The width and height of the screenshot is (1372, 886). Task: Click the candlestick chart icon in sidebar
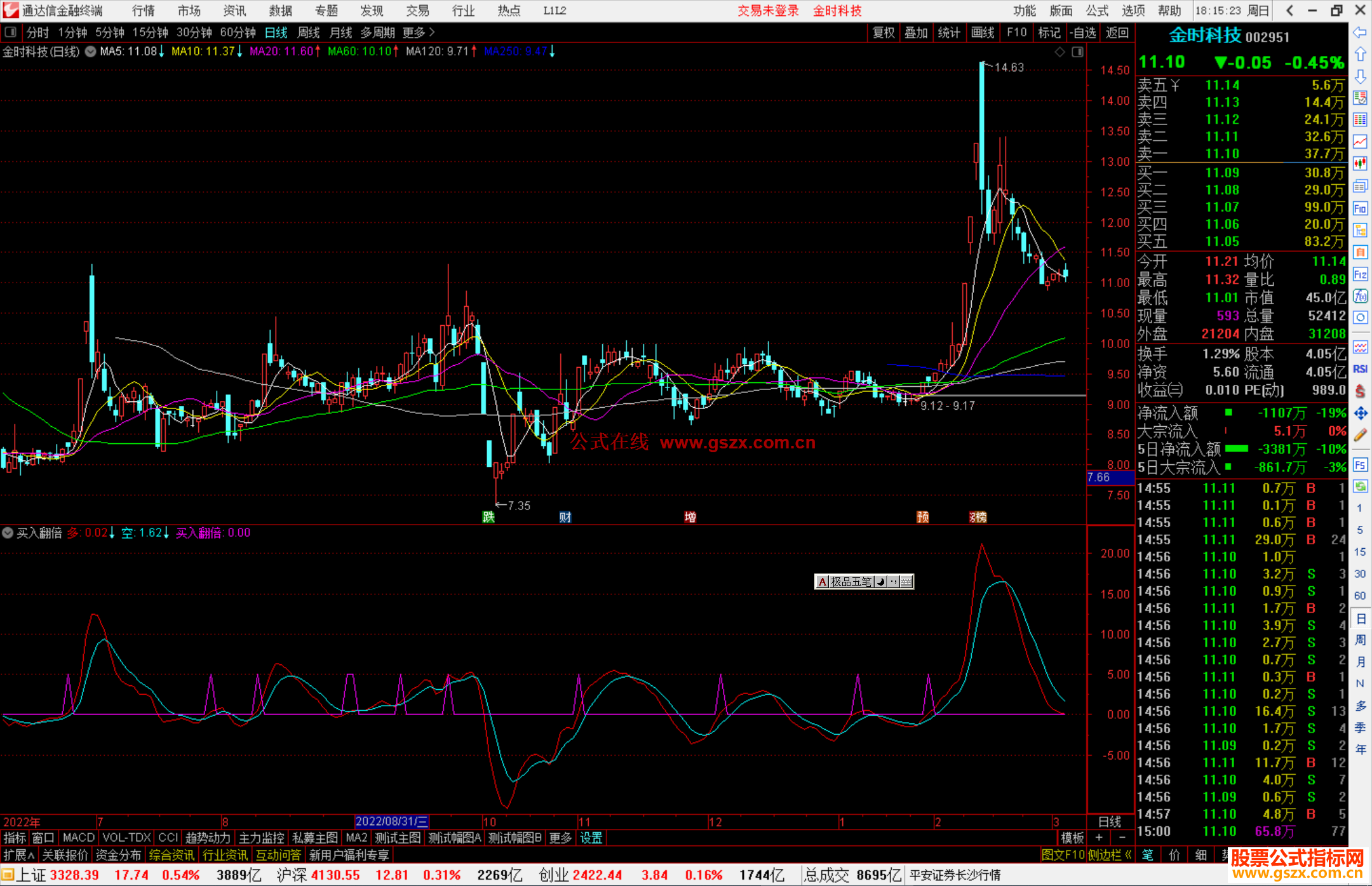click(x=1360, y=164)
